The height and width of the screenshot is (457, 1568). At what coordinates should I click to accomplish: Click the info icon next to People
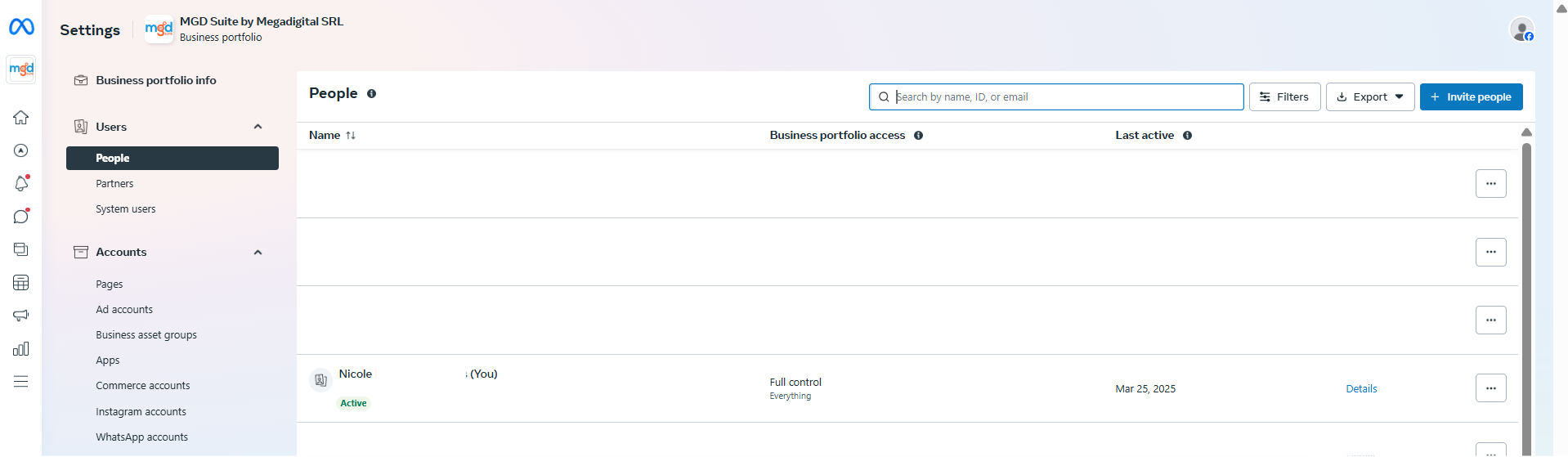click(371, 94)
